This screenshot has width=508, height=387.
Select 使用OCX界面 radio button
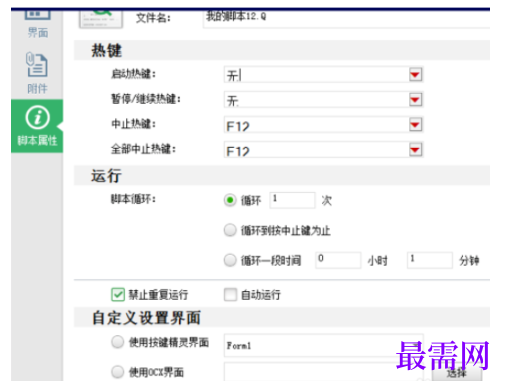tap(118, 372)
